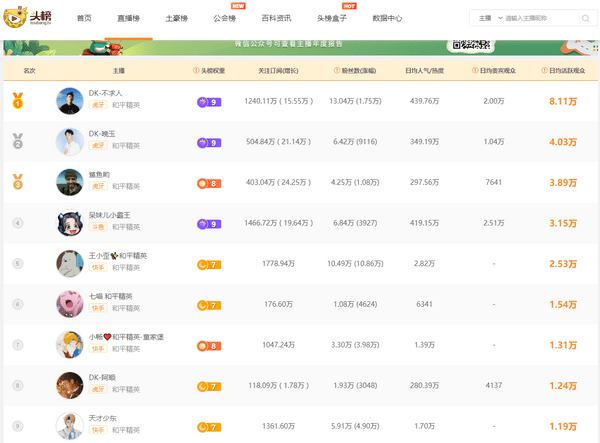
Task: Click the level 7 weight badge in rank 5 row
Action: (x=209, y=265)
